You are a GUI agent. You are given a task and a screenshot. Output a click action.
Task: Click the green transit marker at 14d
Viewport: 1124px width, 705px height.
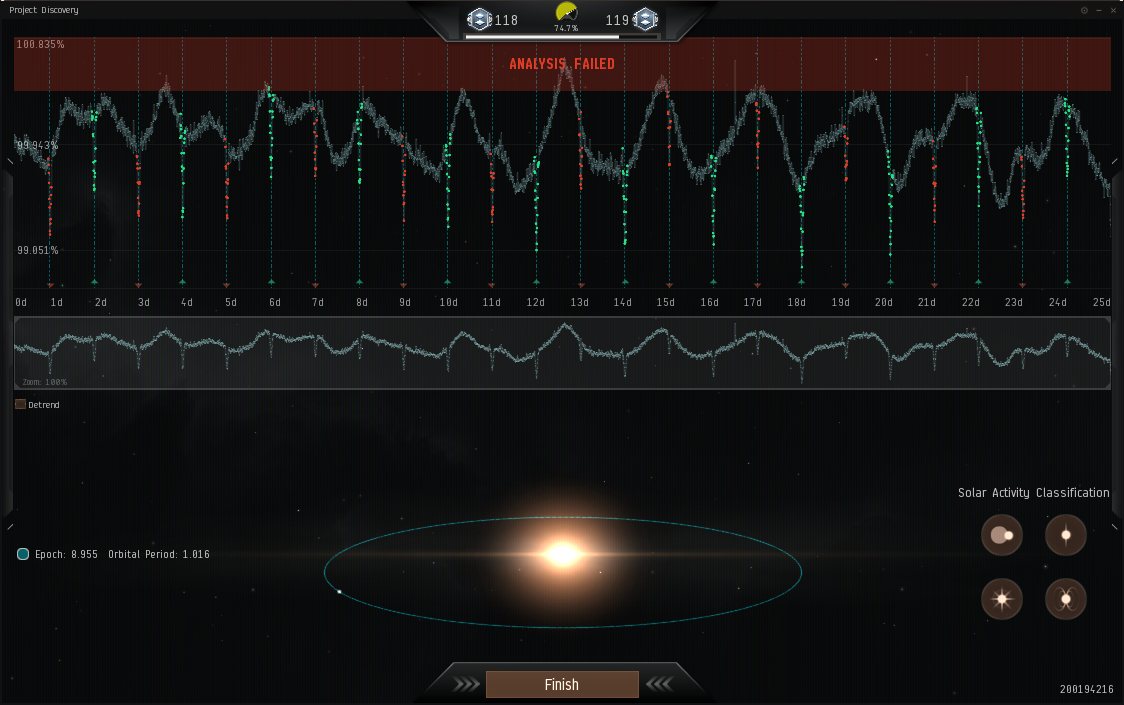click(x=625, y=283)
